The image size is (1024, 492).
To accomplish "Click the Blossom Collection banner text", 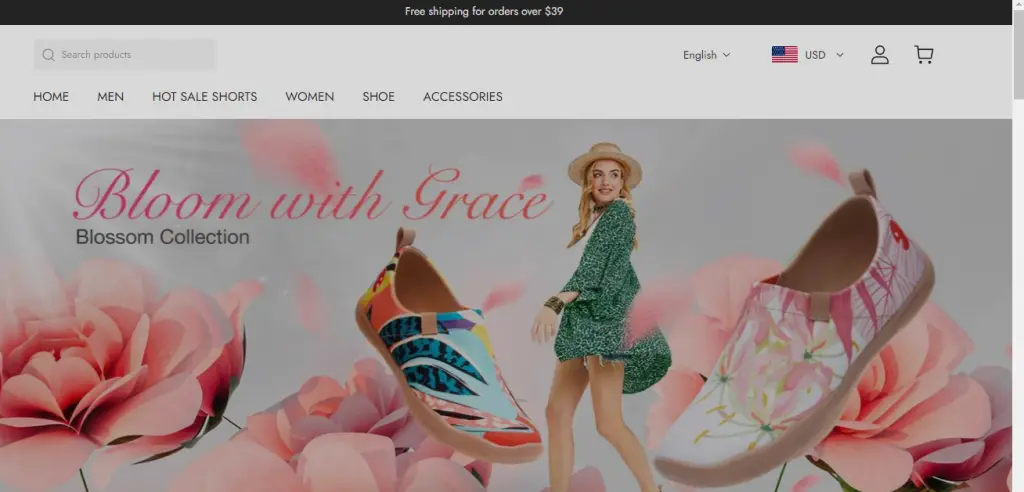I will [x=163, y=237].
